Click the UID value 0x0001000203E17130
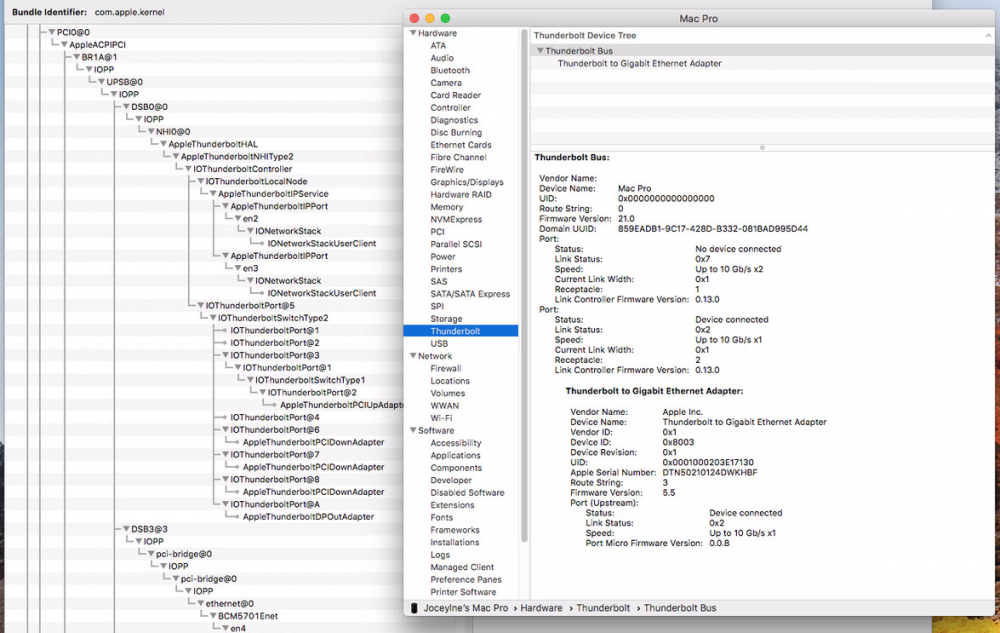 pos(707,463)
